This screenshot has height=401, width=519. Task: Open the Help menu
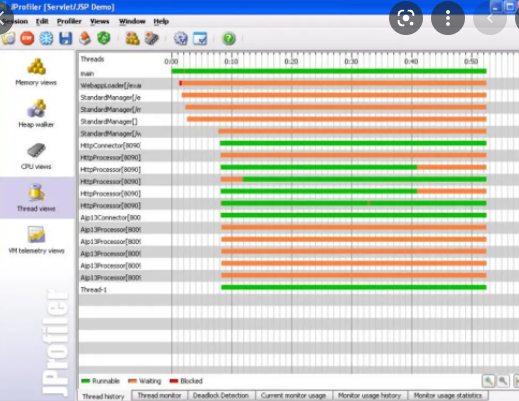(161, 21)
